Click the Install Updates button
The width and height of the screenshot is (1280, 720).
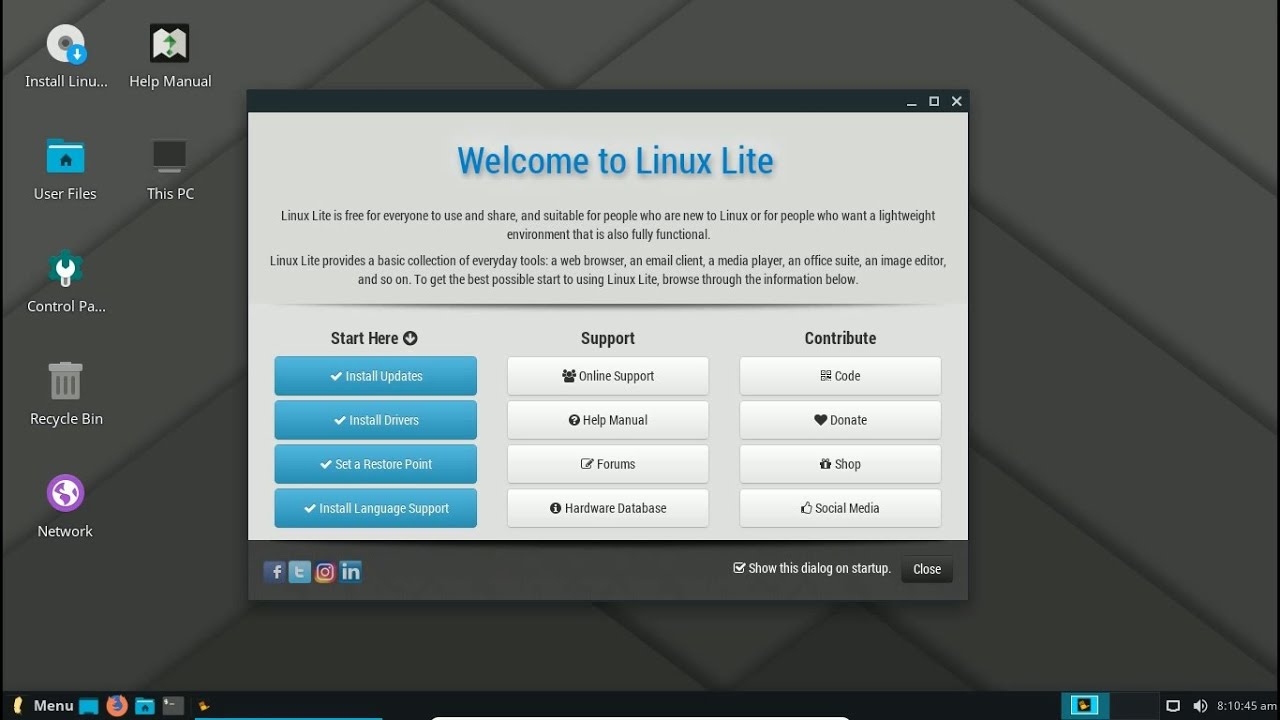[x=376, y=376]
